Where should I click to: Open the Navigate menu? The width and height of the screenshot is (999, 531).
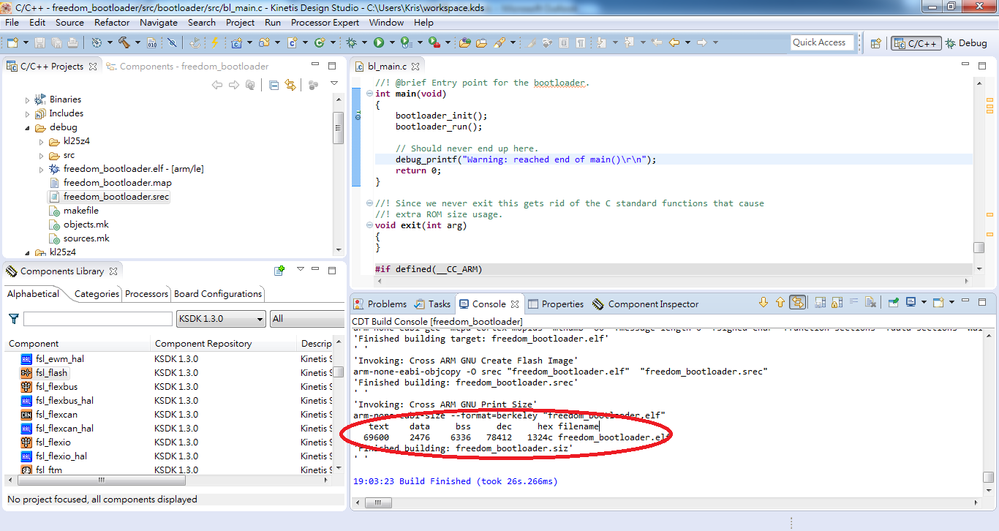(159, 22)
